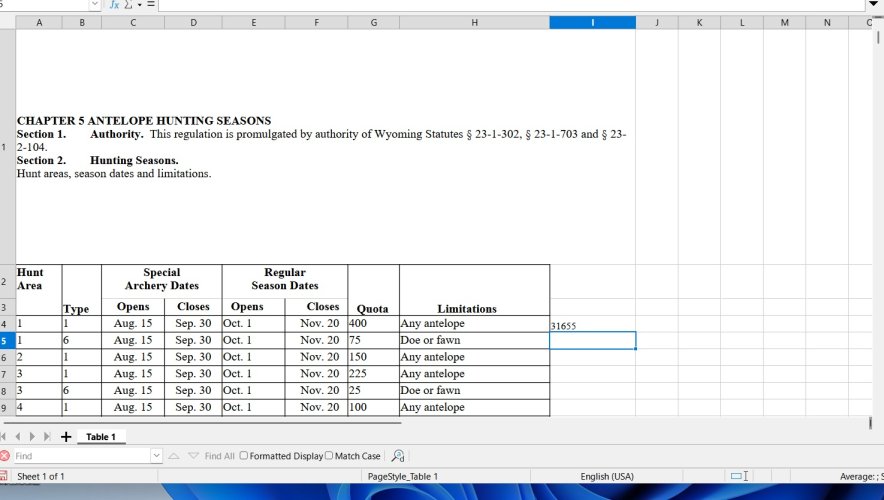Add a new sheet with plus icon

(66, 437)
